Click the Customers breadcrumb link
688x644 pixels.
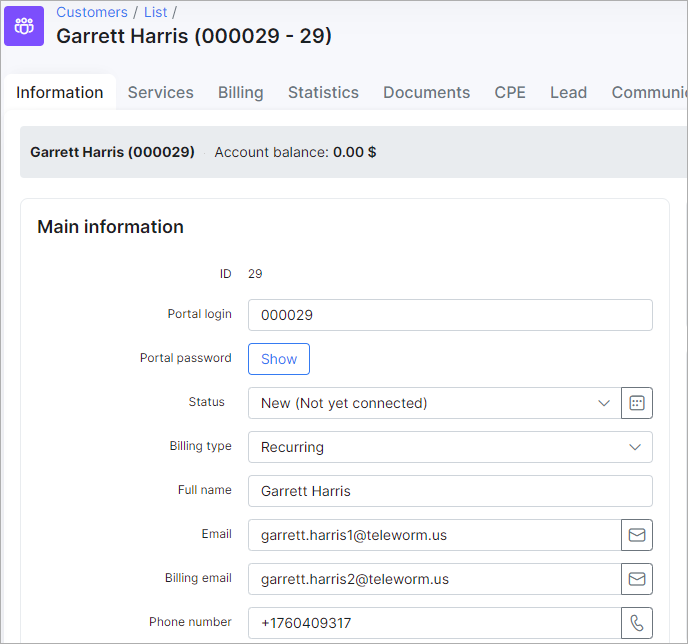(92, 12)
